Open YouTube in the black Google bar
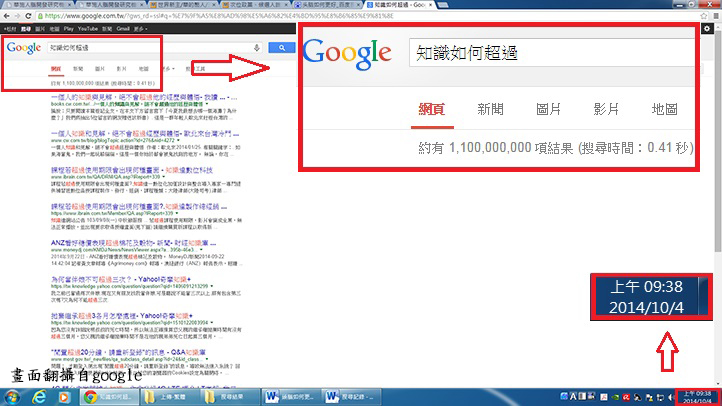Screen dimensions: 722x406 point(87,29)
